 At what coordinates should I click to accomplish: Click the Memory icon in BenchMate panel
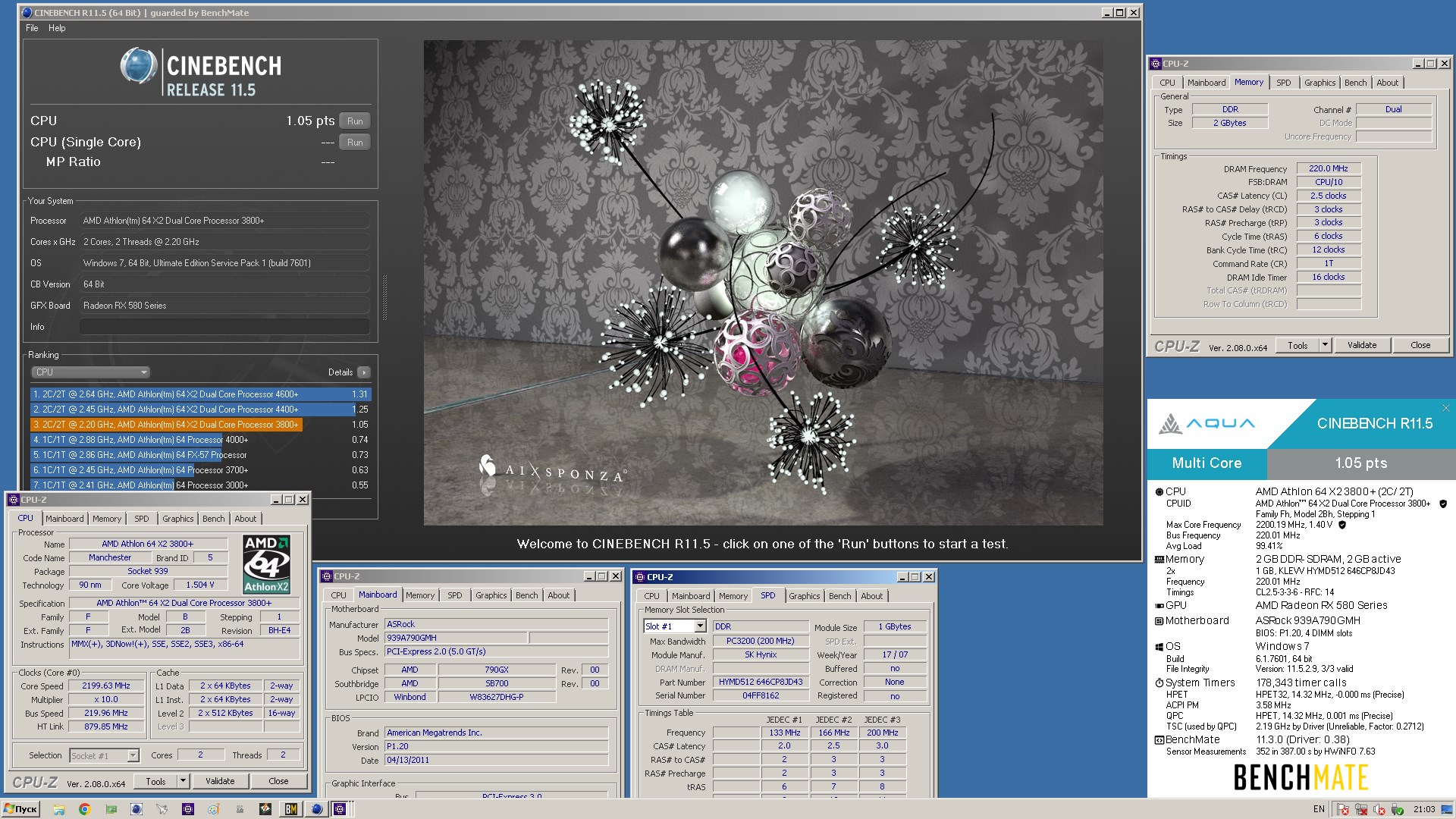pyautogui.click(x=1159, y=560)
